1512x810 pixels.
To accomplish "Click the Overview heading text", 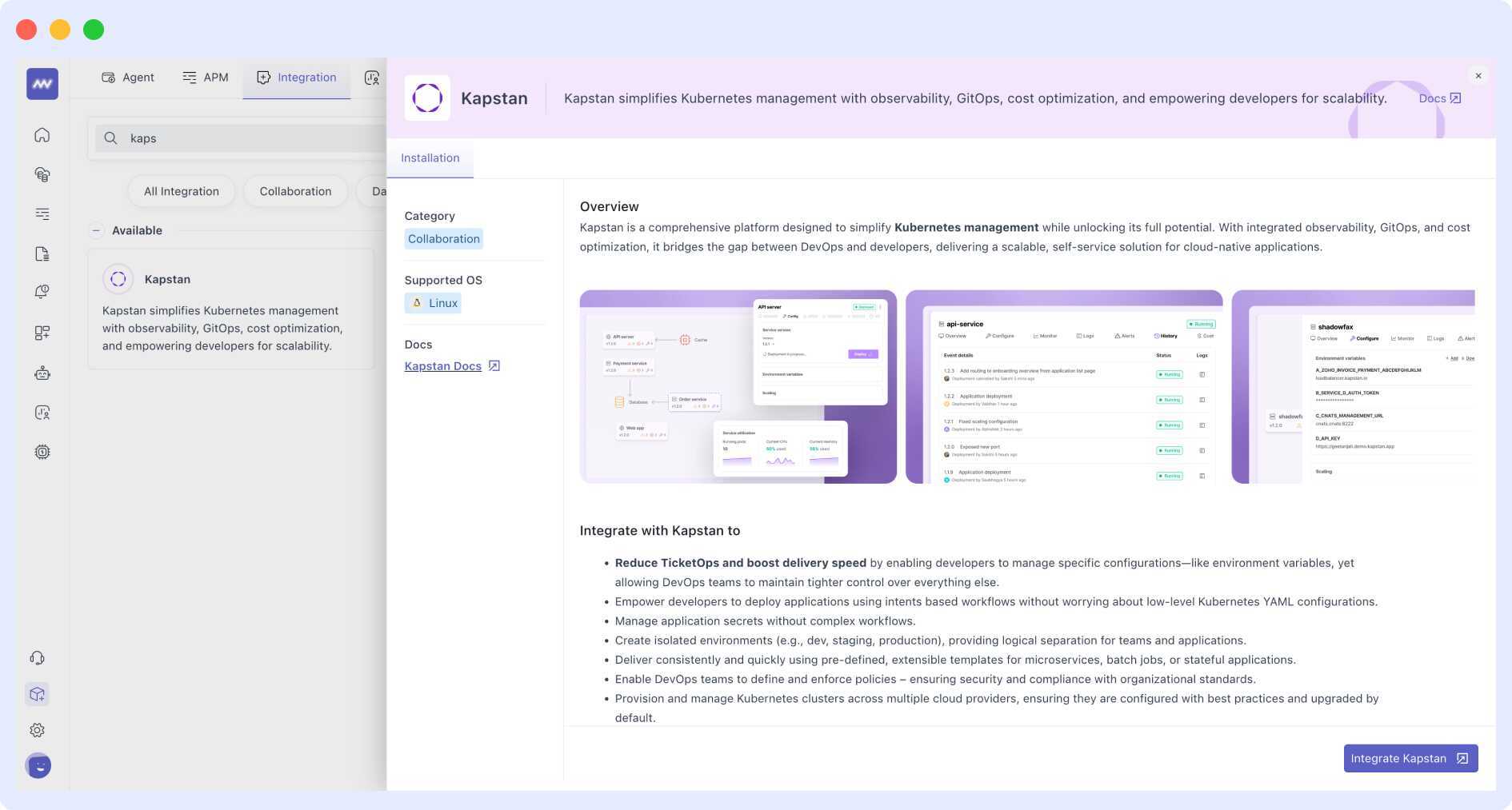I will pyautogui.click(x=610, y=206).
